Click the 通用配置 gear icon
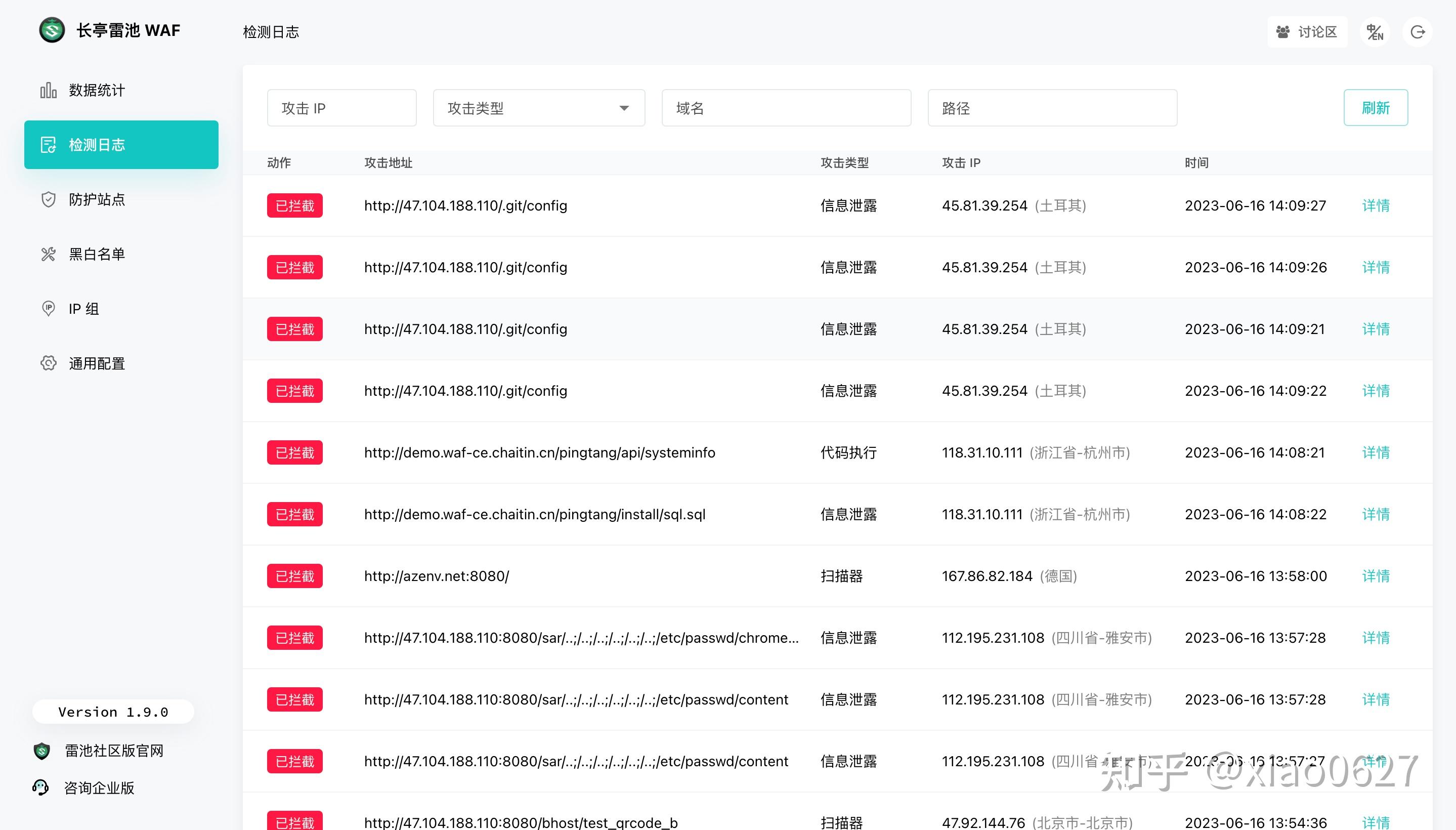The image size is (1456, 830). point(49,363)
